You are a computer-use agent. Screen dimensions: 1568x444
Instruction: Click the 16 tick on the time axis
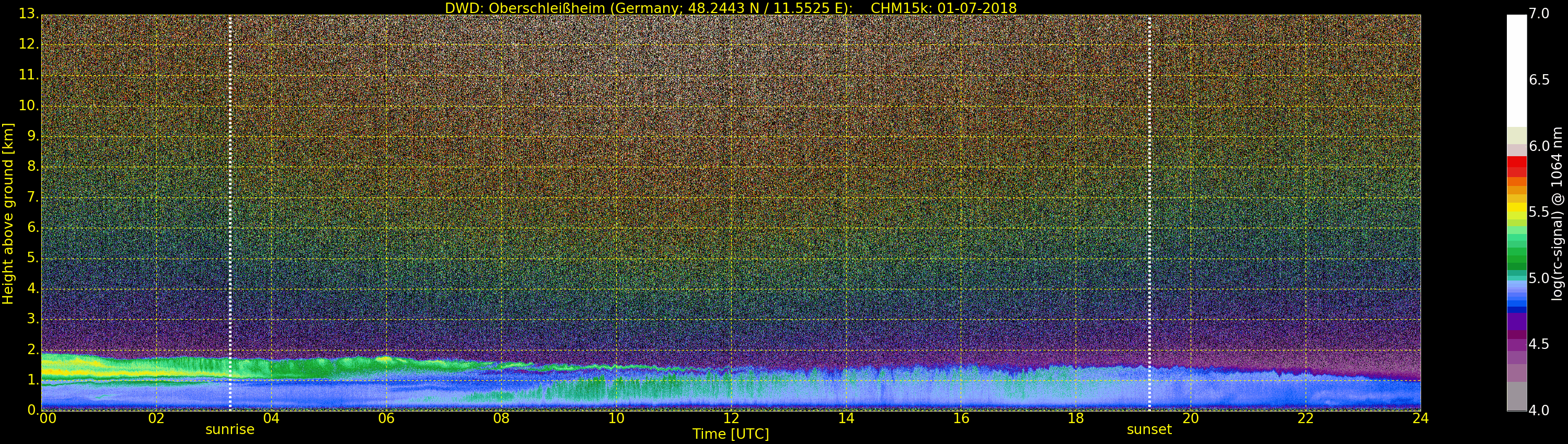[x=961, y=418]
